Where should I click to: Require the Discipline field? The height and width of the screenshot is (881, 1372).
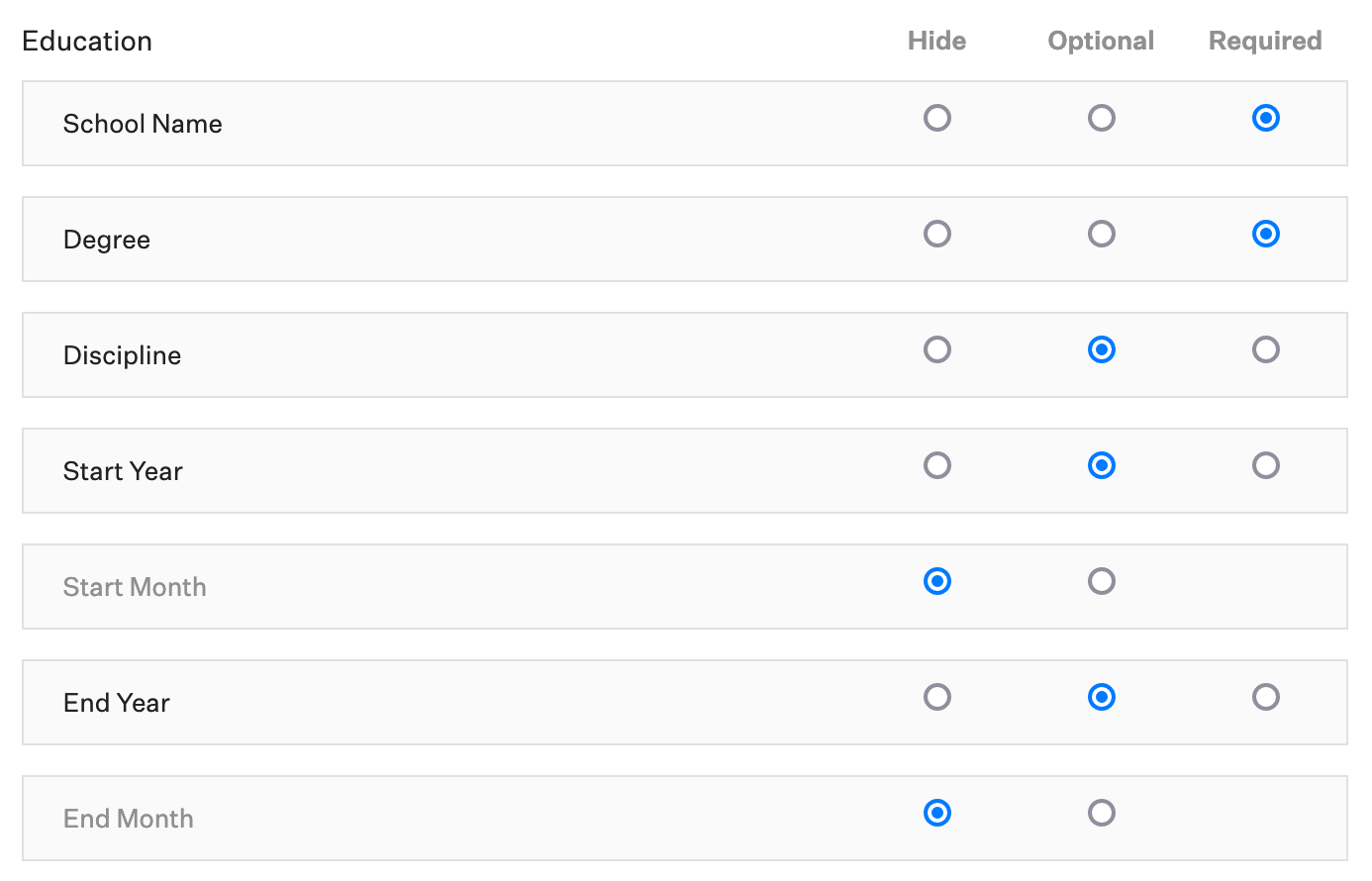pos(1265,349)
